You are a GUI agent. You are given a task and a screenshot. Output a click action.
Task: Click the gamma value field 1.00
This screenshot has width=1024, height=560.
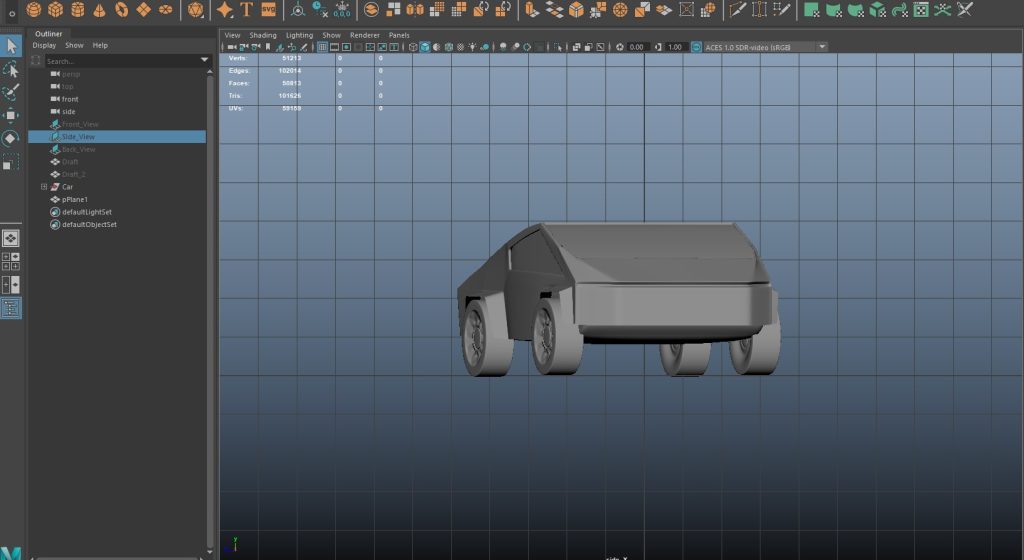pyautogui.click(x=675, y=47)
